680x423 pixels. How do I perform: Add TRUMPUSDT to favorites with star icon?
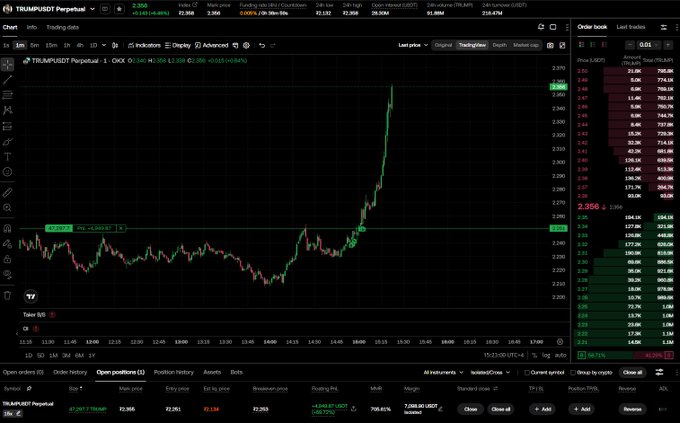point(119,9)
